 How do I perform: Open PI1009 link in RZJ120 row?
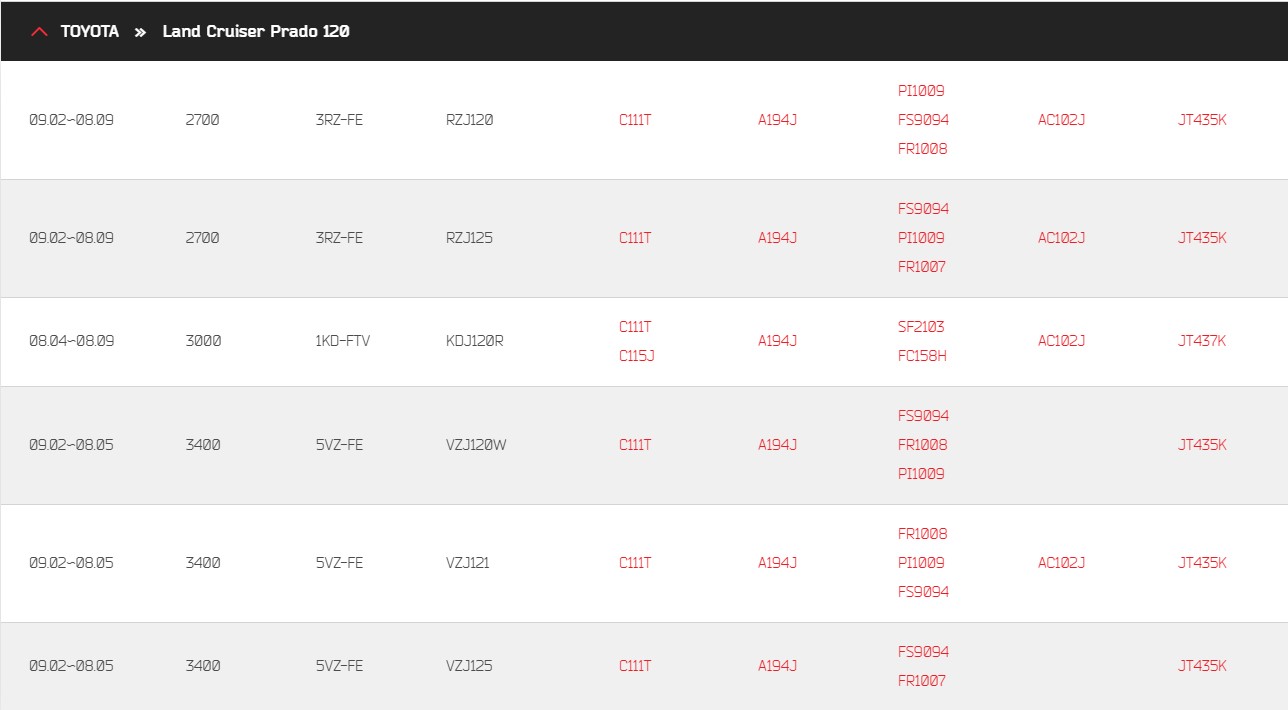[921, 91]
